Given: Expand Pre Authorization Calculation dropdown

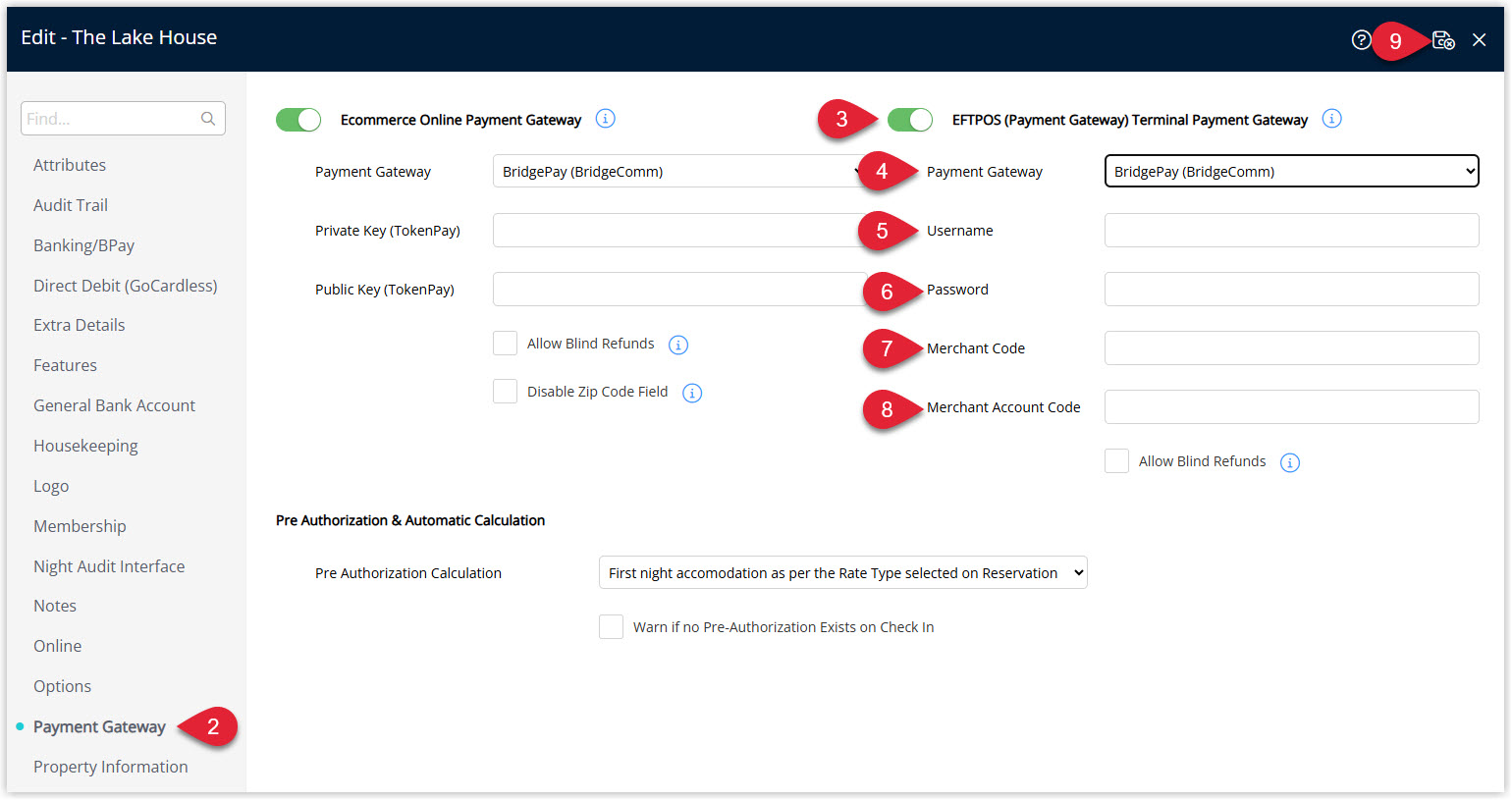Looking at the screenshot, I should click(x=842, y=572).
